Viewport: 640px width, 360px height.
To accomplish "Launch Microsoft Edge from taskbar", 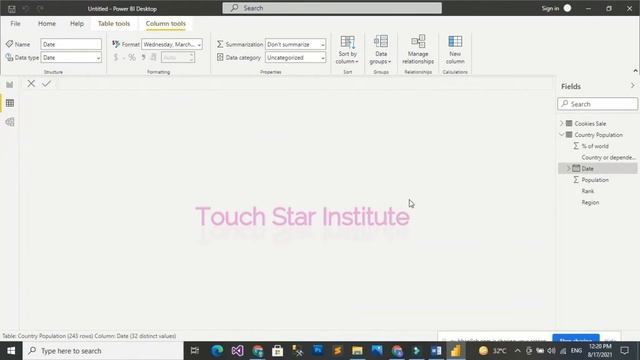I will (x=217, y=351).
